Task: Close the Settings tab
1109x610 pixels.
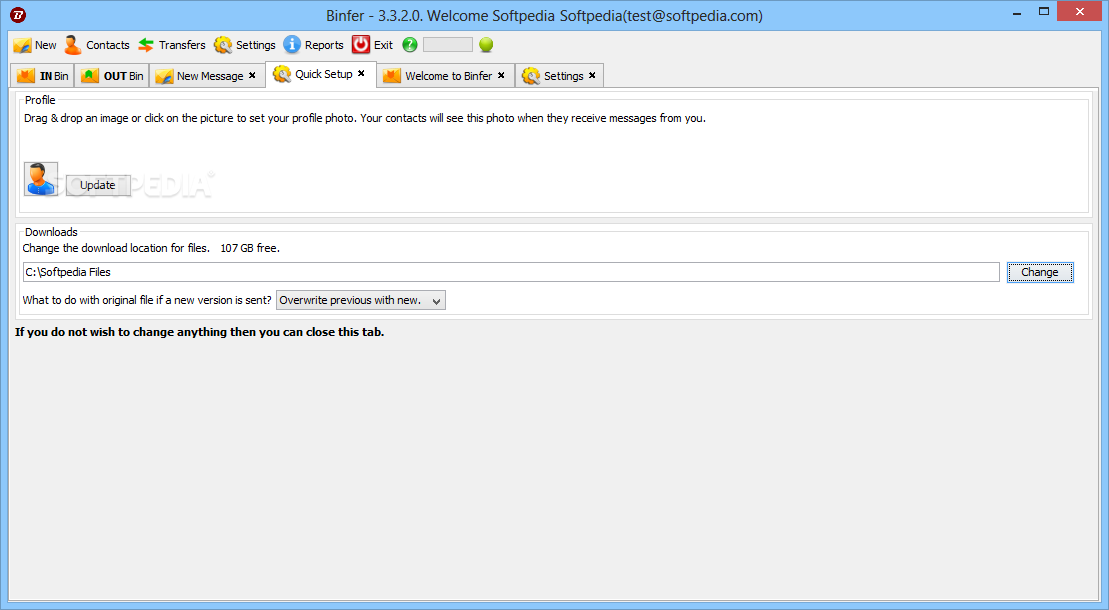Action: coord(592,75)
